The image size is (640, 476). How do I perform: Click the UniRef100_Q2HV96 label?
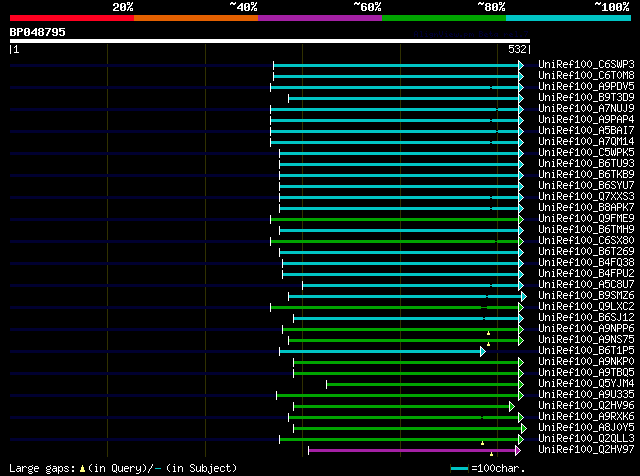(586, 406)
